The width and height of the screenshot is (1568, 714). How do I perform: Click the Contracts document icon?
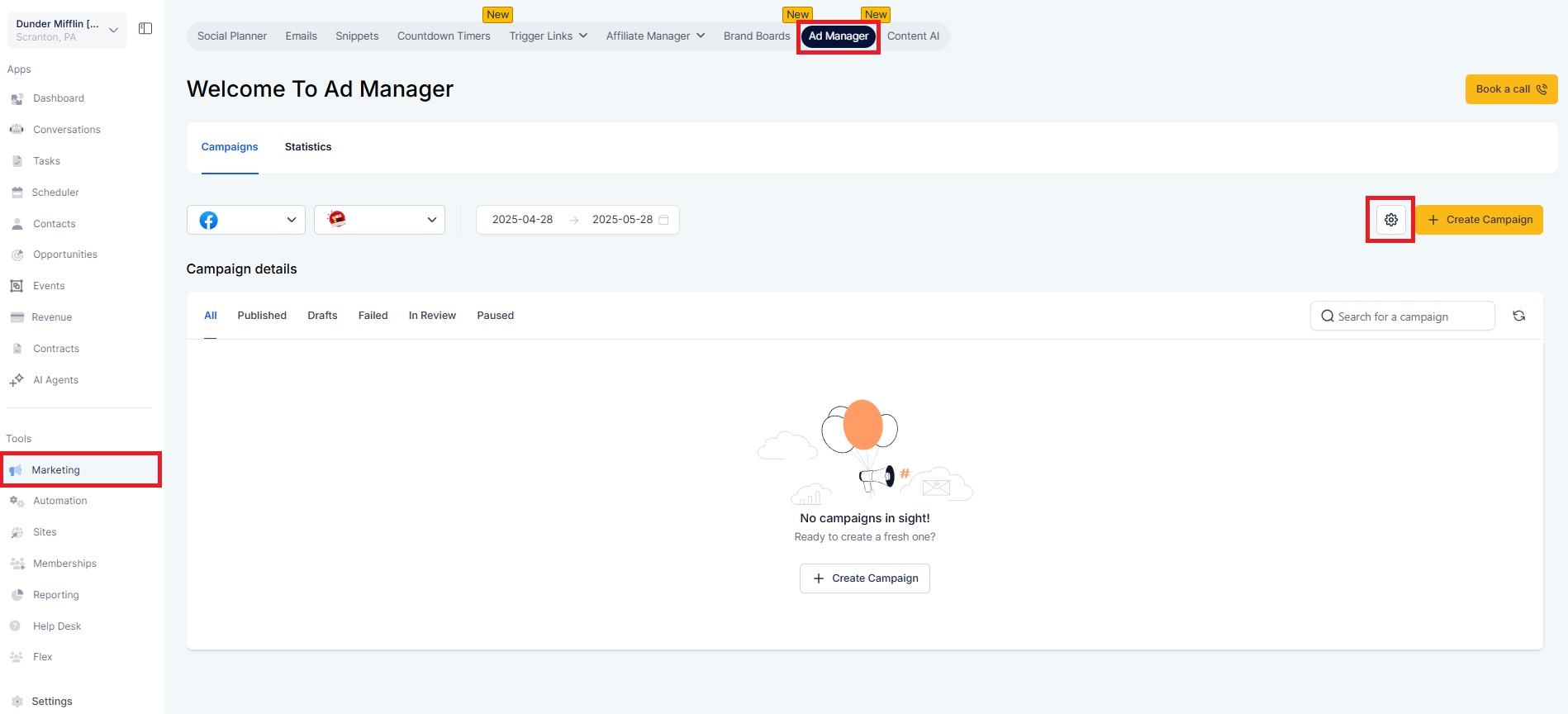[17, 349]
